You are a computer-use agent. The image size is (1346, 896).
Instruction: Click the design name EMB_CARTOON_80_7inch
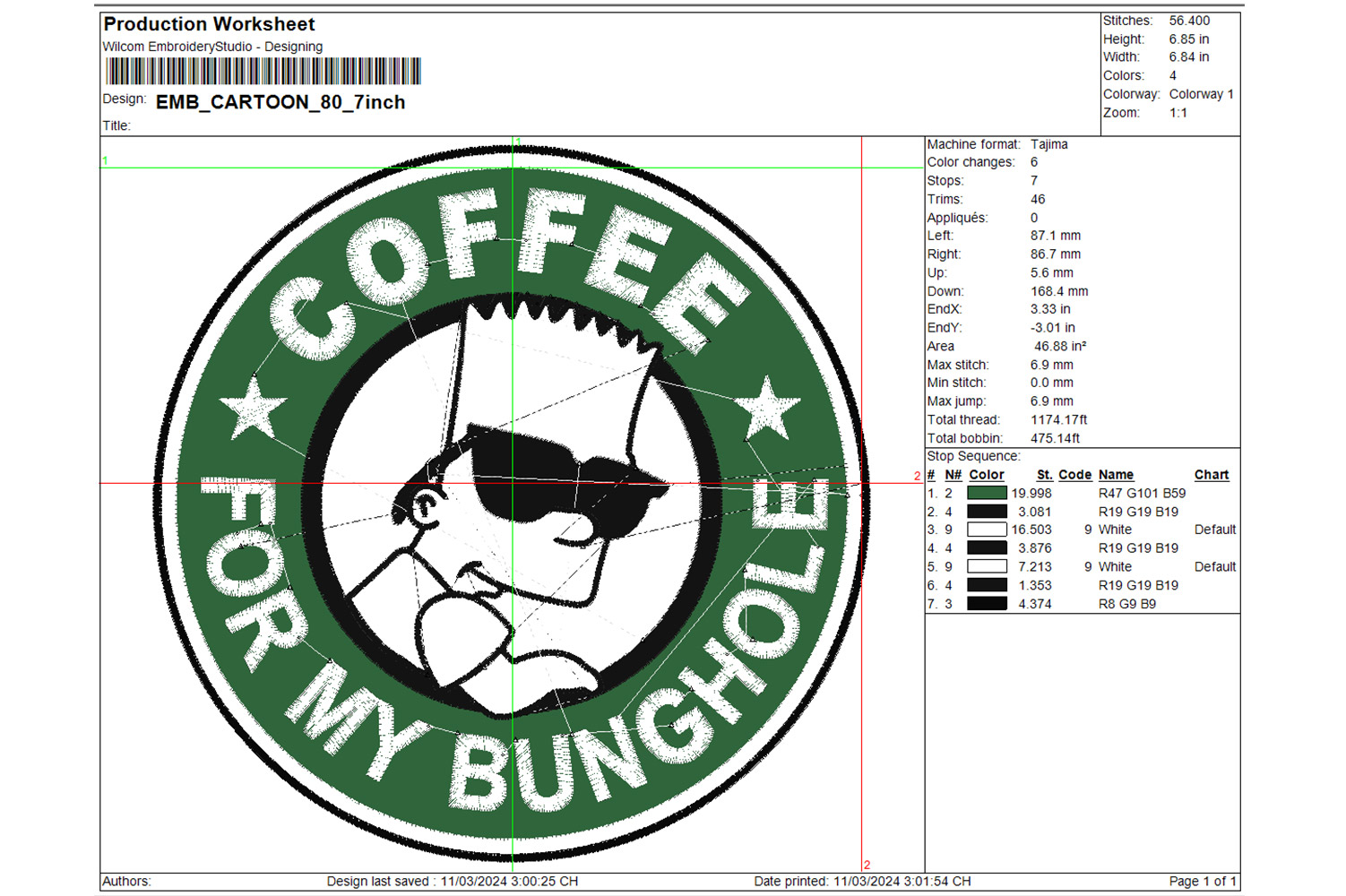[x=280, y=102]
